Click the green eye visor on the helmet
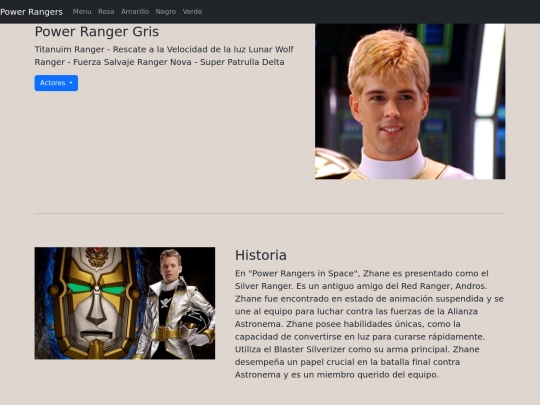This screenshot has width=540, height=405. (x=96, y=289)
